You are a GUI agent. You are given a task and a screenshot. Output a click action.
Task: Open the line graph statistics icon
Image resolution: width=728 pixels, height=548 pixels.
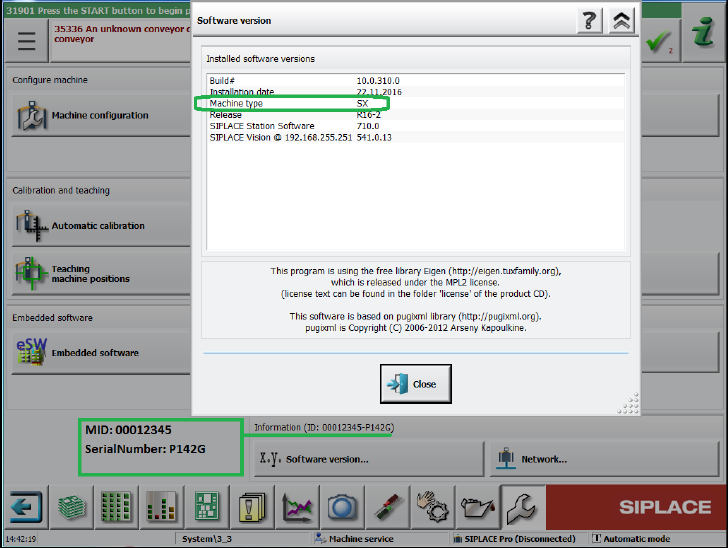click(x=297, y=507)
